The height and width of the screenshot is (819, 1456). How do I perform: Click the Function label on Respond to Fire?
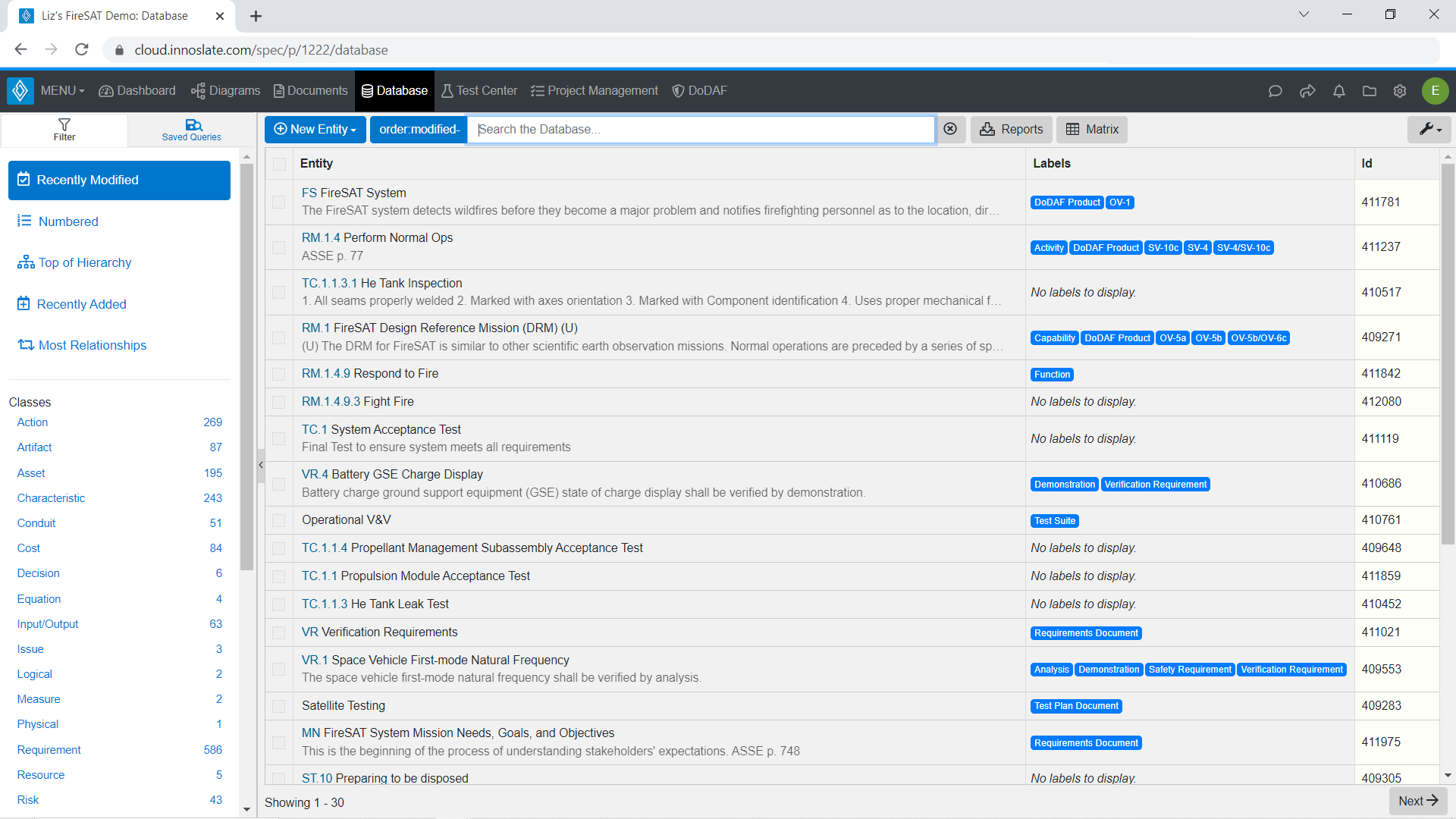coord(1052,375)
